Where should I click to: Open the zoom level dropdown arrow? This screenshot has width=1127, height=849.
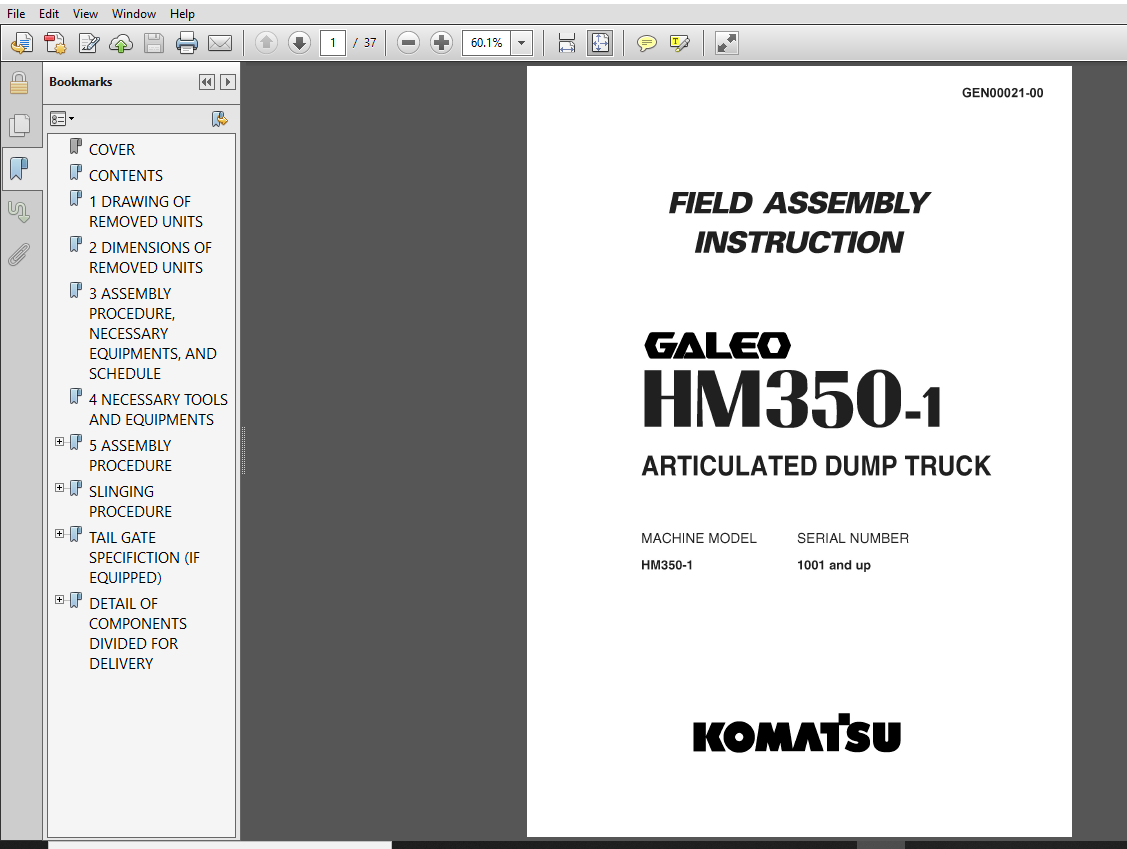click(x=522, y=43)
